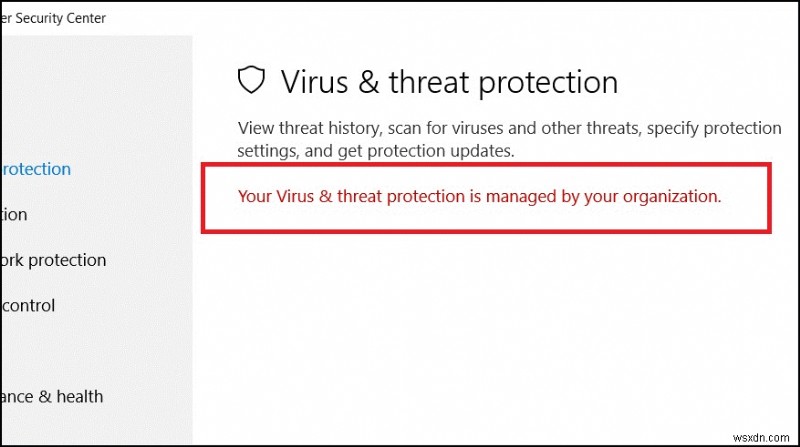Click 'specify protection' in the description text
The image size is (800, 447).
(x=711, y=128)
